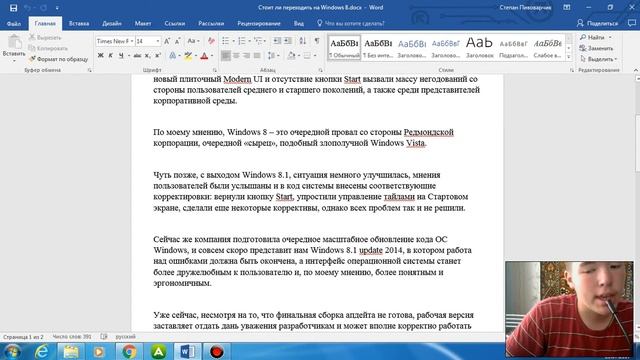Open the Times New Roman font name dropdown
The height and width of the screenshot is (360, 640).
[x=132, y=41]
